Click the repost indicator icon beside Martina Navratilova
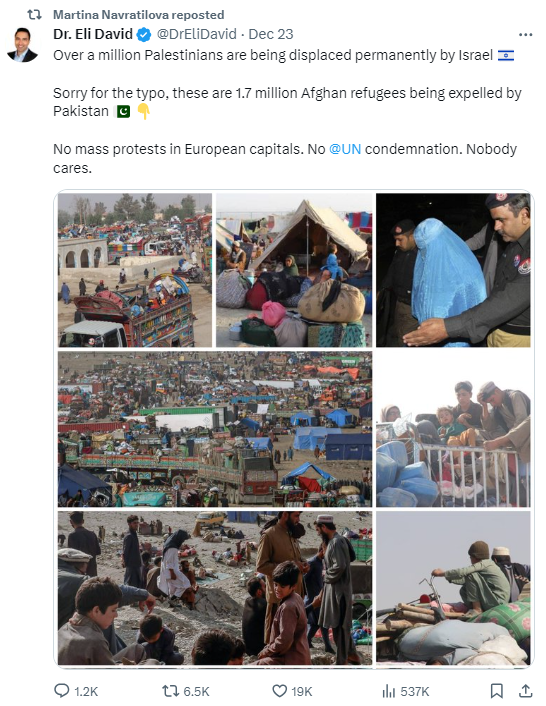Image resolution: width=546 pixels, height=706 pixels. coord(34,15)
